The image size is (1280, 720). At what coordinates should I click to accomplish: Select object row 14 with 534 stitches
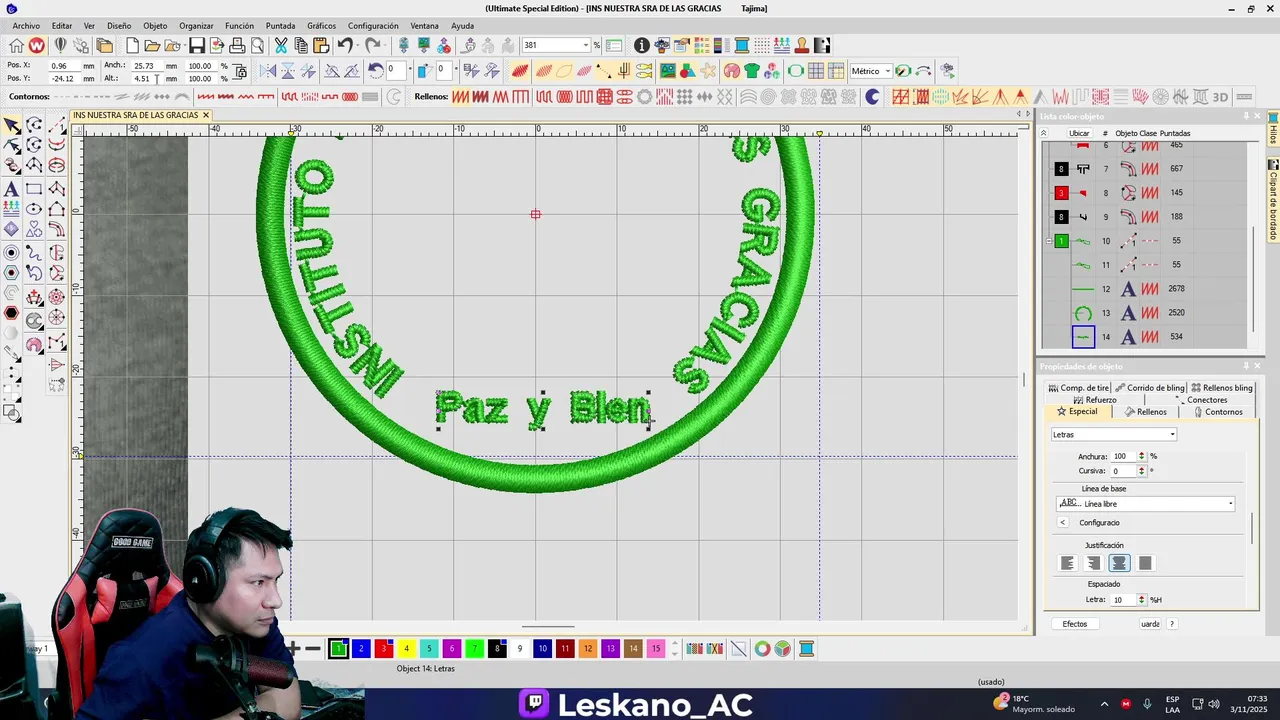pyautogui.click(x=1145, y=337)
